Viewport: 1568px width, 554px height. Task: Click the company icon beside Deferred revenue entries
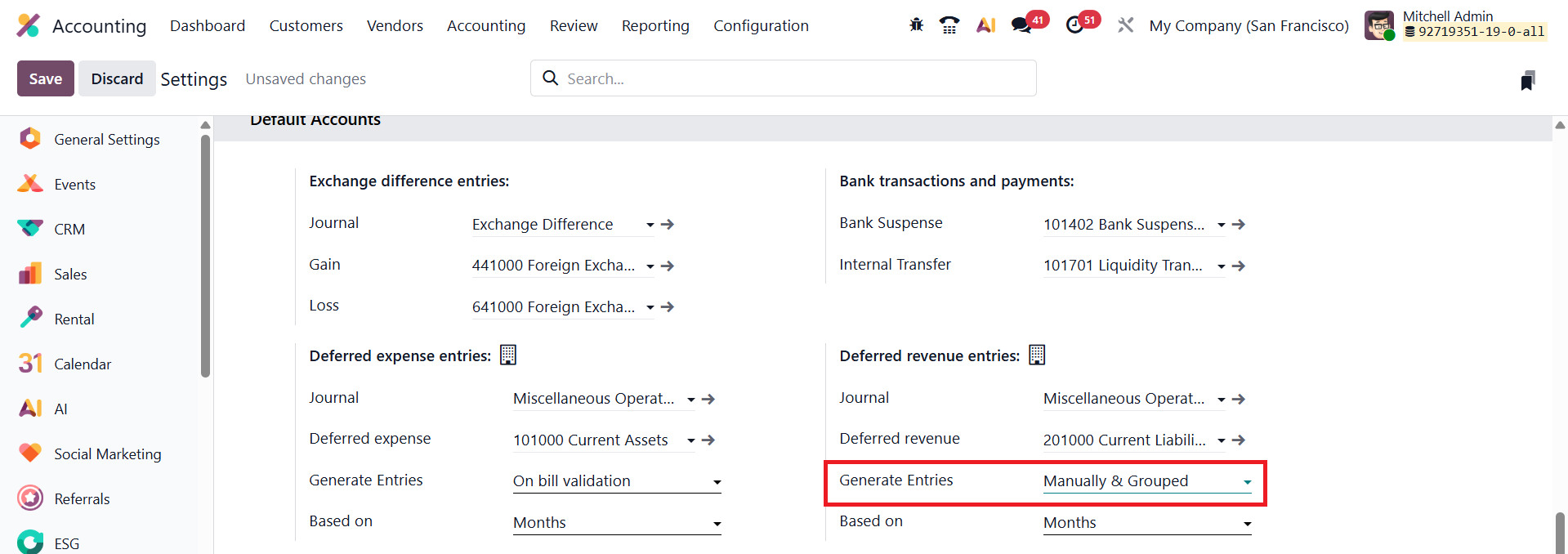pos(1037,355)
